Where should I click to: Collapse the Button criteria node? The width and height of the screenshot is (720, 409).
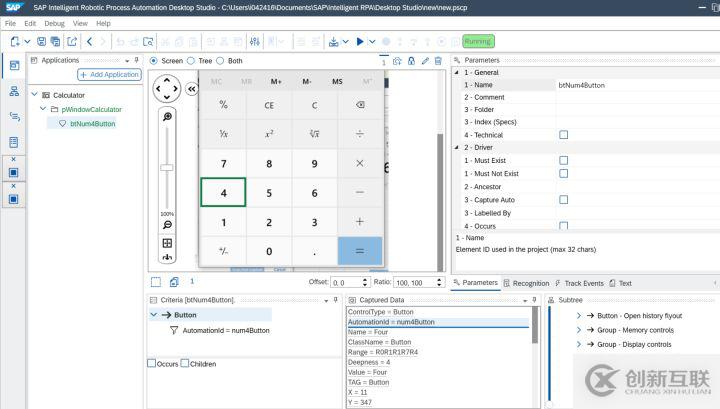coord(154,315)
